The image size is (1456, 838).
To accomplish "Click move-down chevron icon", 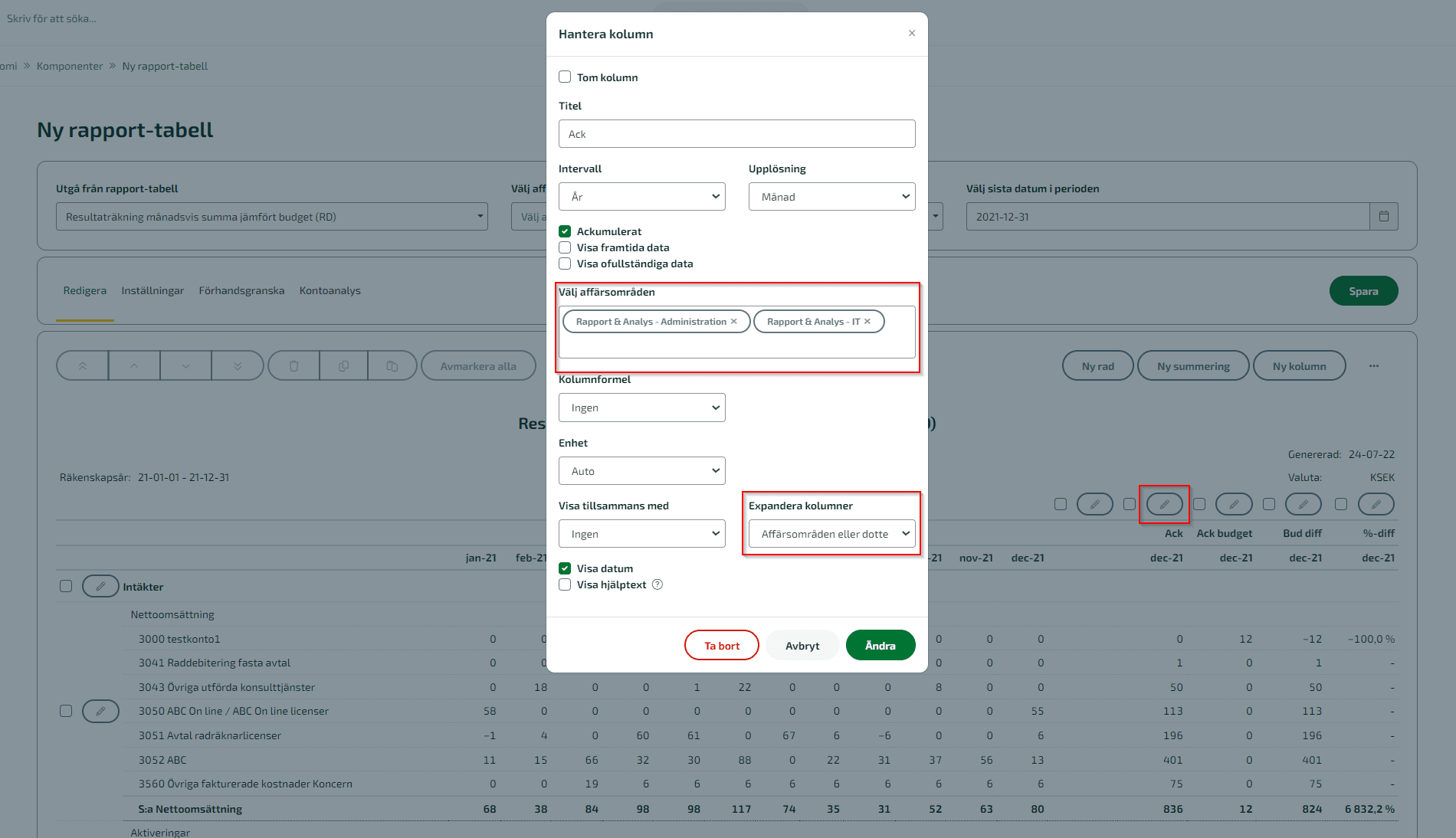I will click(186, 366).
